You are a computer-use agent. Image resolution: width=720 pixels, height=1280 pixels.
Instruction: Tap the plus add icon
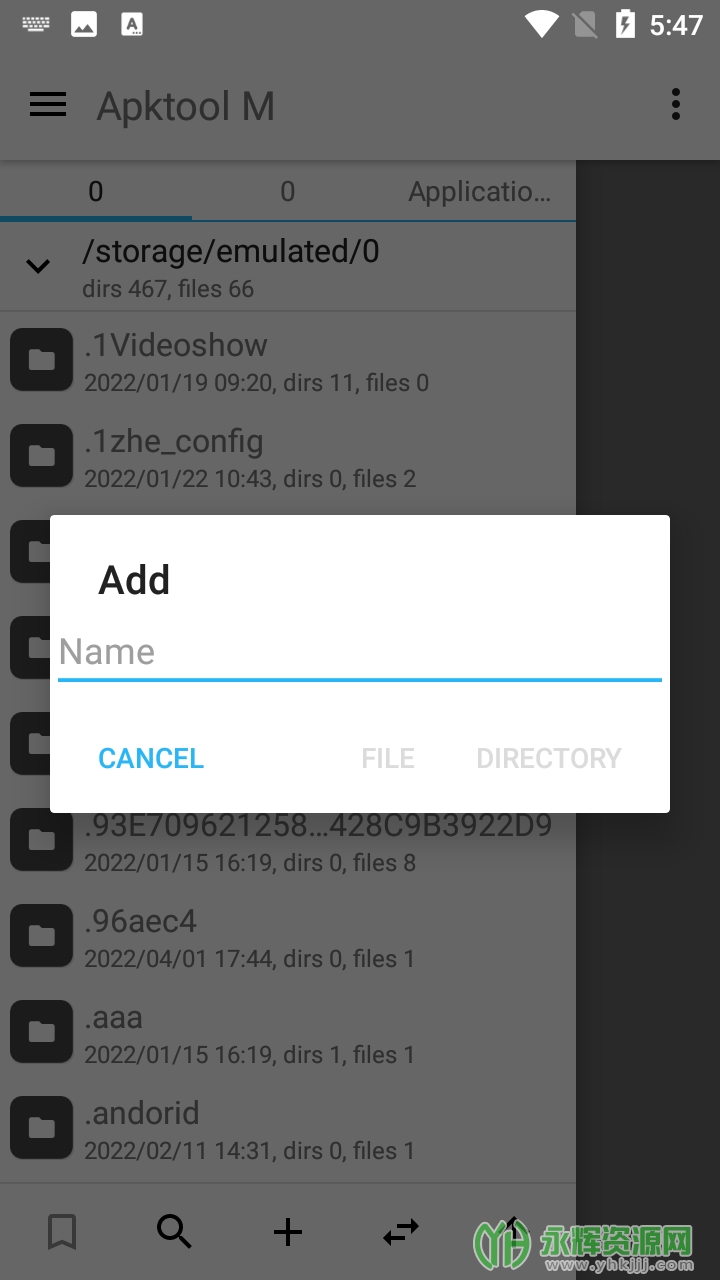pyautogui.click(x=288, y=1232)
